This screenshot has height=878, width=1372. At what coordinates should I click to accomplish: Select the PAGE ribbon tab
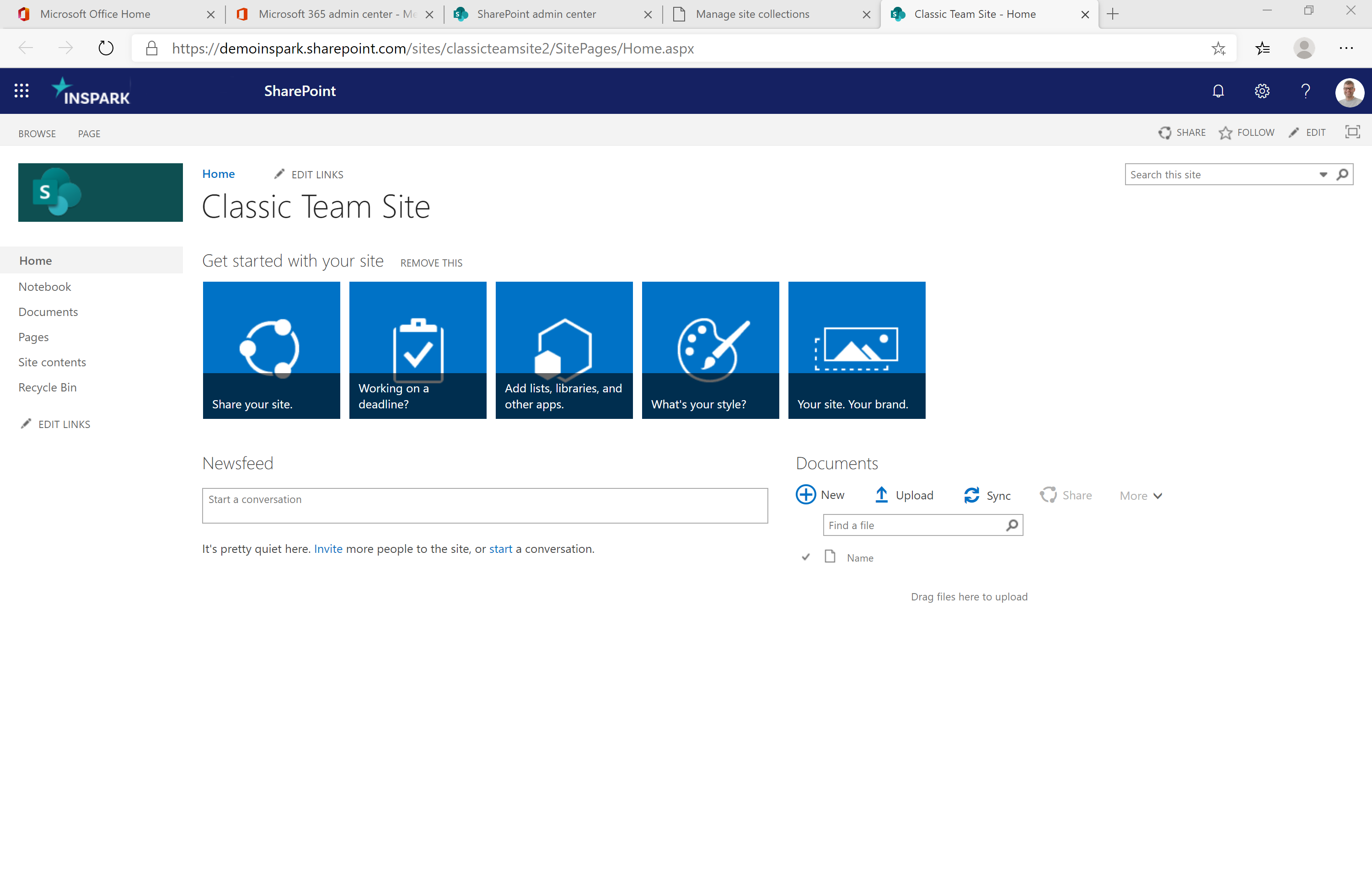click(88, 133)
